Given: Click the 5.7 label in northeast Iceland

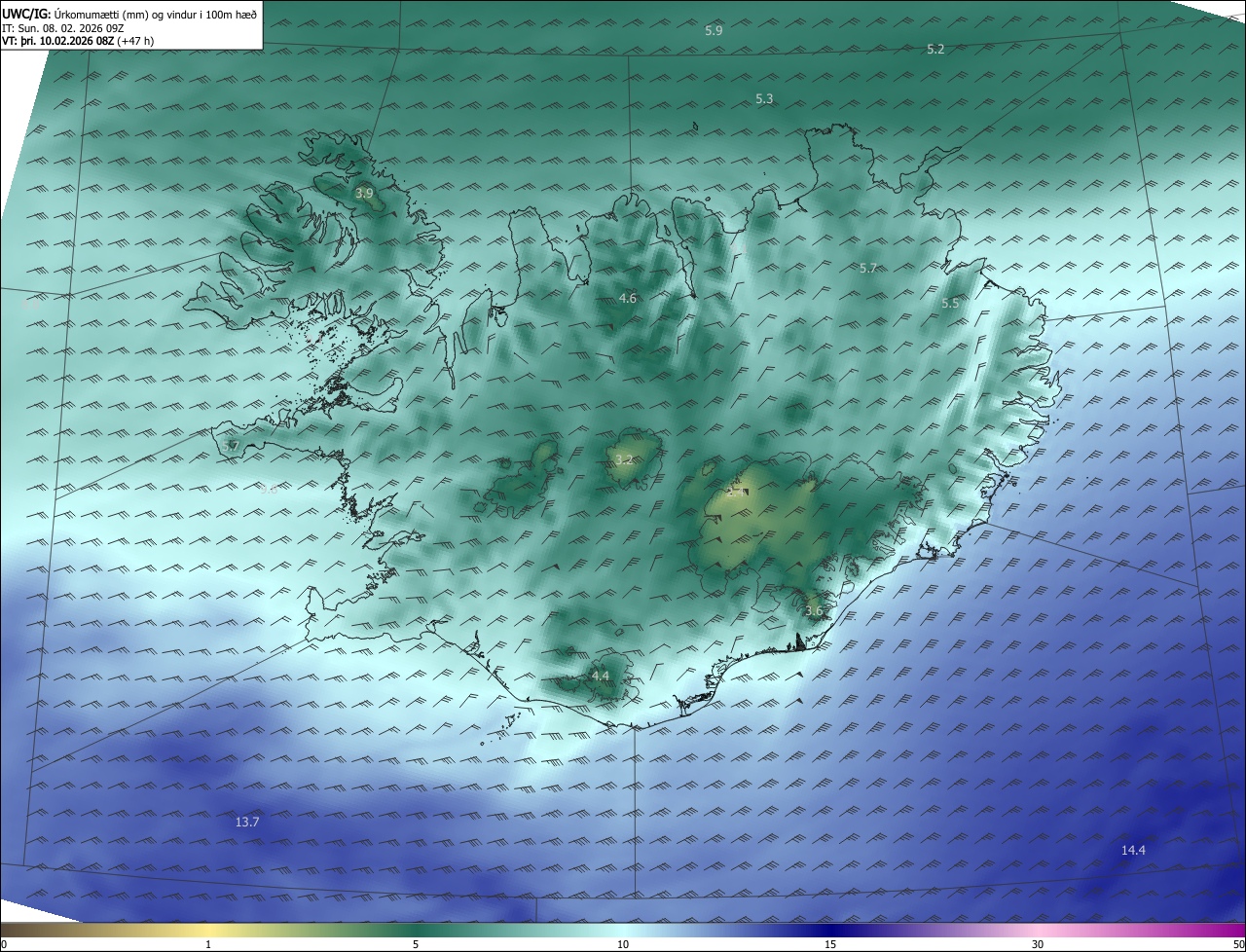Looking at the screenshot, I should coord(868,268).
